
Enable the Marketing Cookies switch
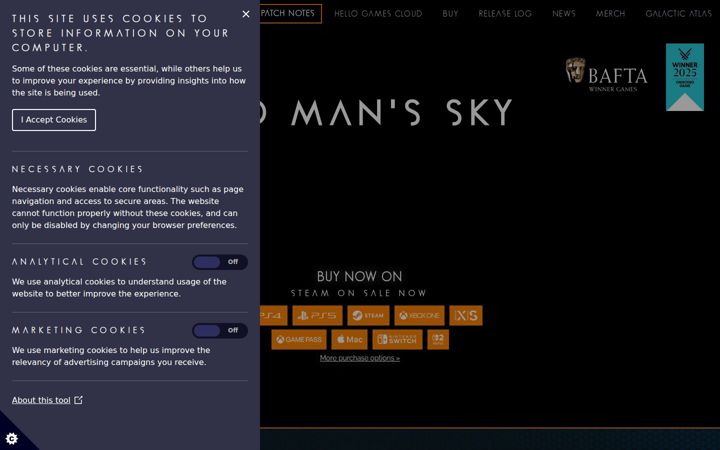pos(220,331)
